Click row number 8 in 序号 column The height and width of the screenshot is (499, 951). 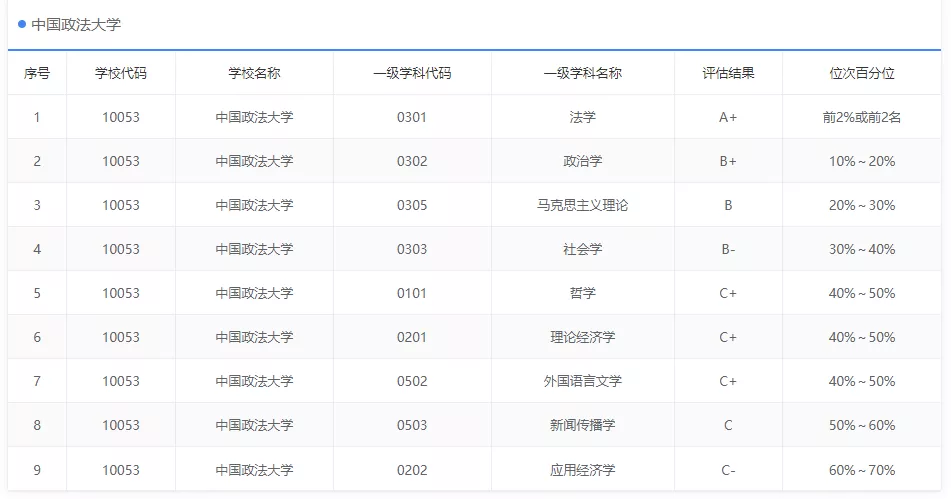(37, 425)
